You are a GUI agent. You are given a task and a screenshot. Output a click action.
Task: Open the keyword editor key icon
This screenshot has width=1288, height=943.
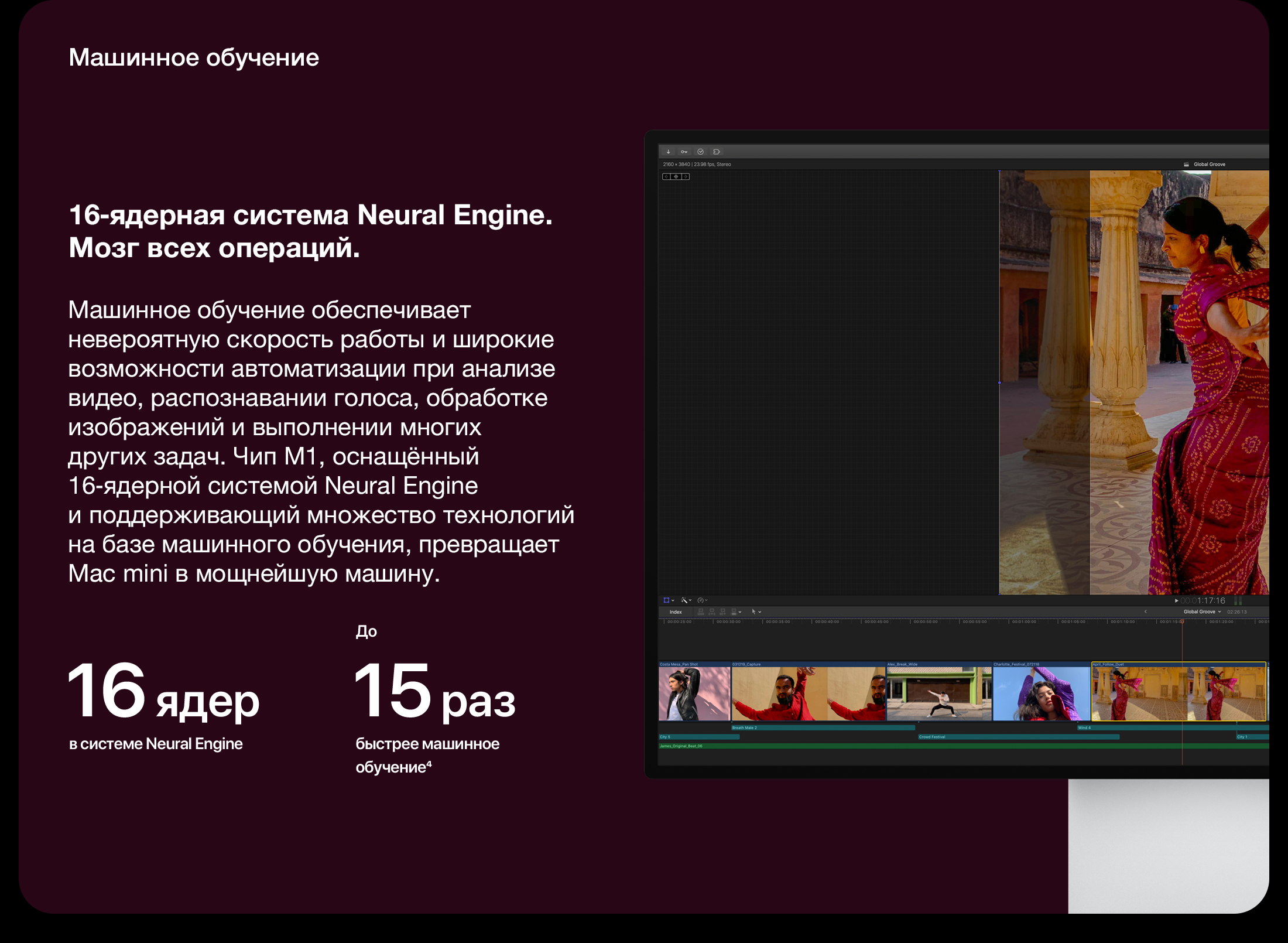pos(684,152)
